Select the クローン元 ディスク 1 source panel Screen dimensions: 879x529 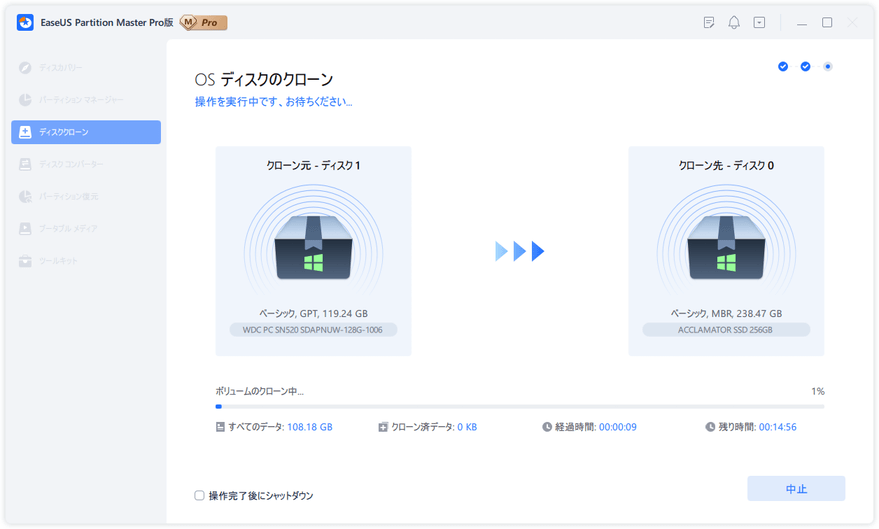tap(313, 250)
